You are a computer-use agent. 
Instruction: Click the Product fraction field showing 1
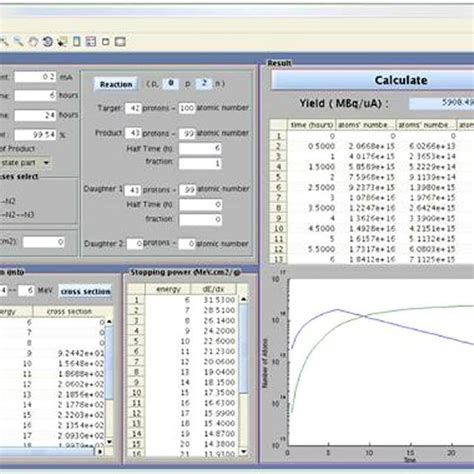[x=200, y=164]
